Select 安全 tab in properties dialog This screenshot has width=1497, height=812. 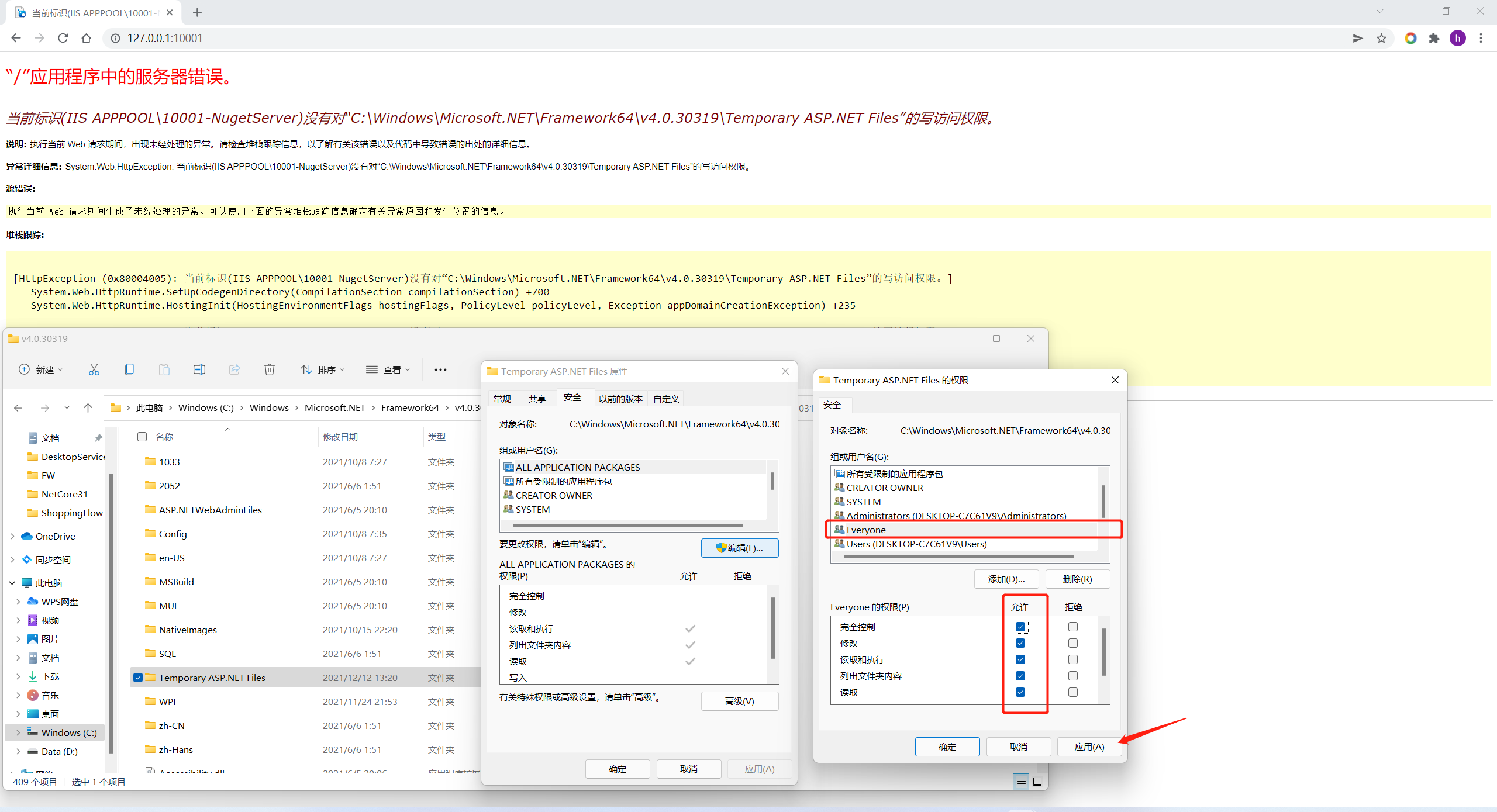[572, 398]
